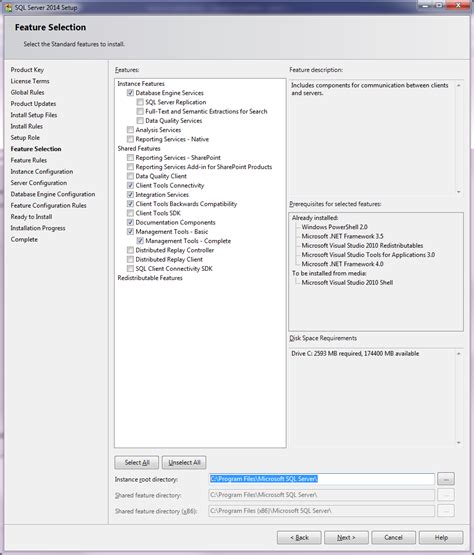
Task: Check SQL Client Connectivity SDK
Action: point(130,268)
